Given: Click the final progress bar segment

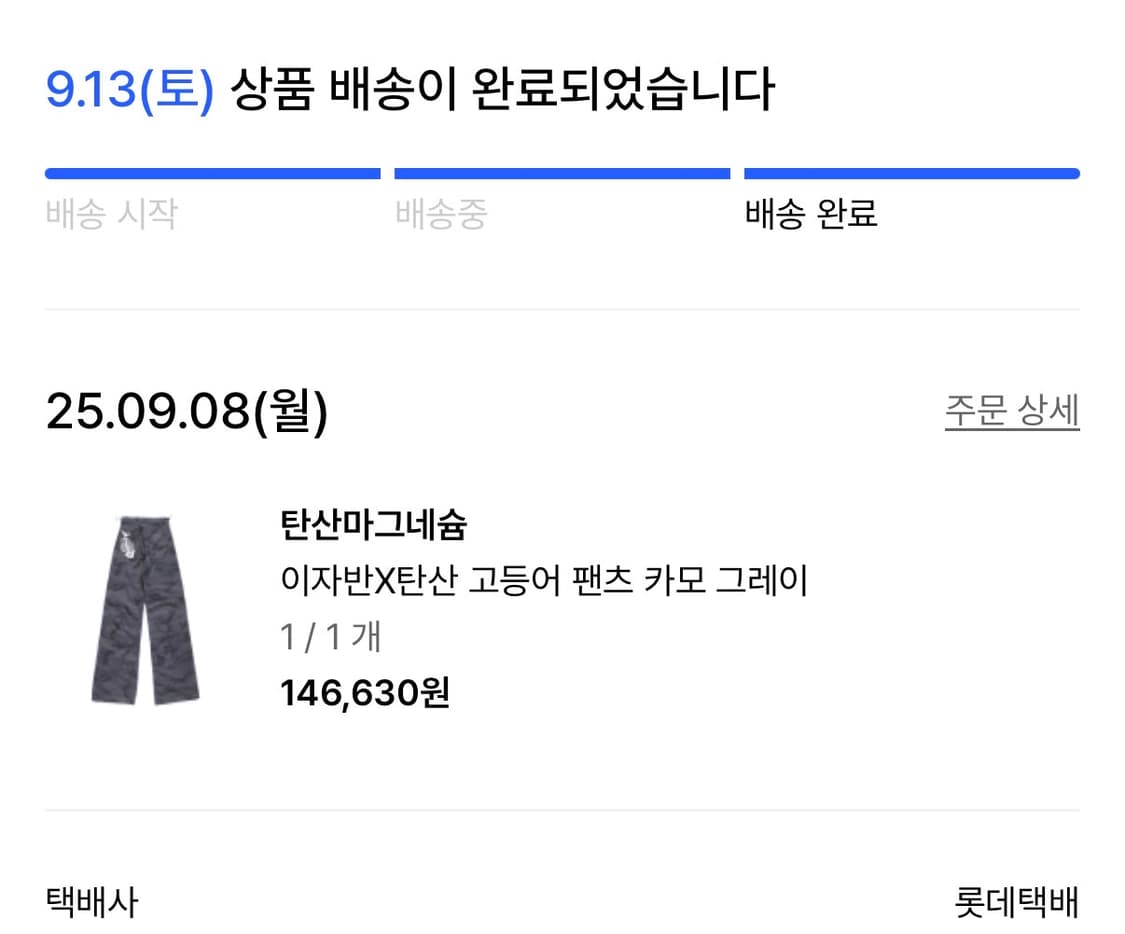Looking at the screenshot, I should tap(910, 172).
